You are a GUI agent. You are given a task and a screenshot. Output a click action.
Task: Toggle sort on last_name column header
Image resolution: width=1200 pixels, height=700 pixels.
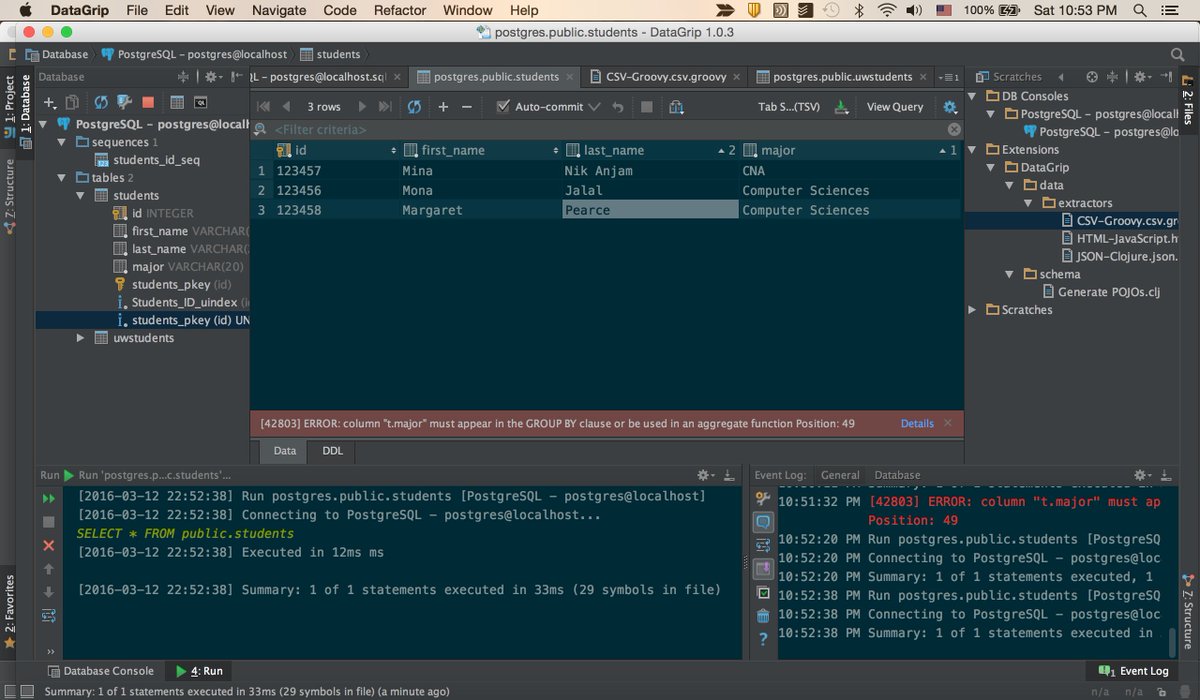click(x=651, y=150)
